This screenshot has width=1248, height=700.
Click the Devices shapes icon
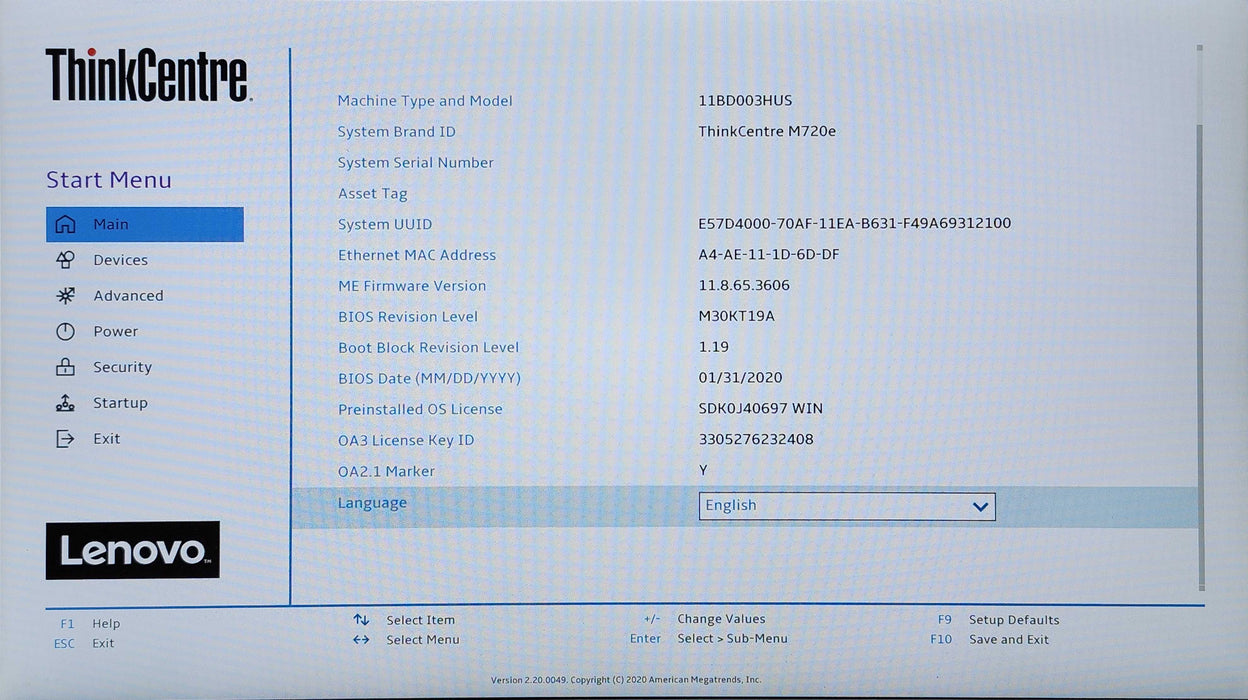(x=65, y=260)
